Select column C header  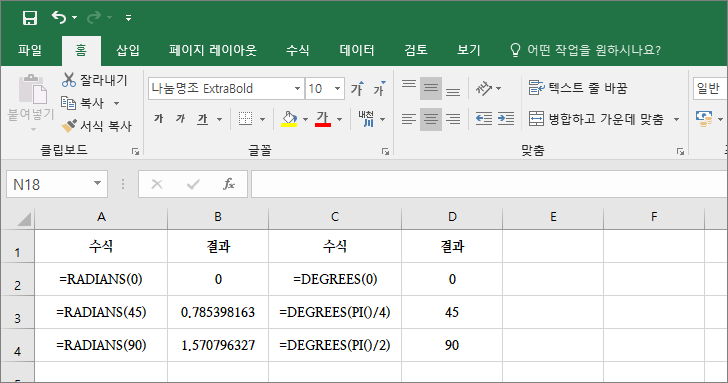point(335,217)
